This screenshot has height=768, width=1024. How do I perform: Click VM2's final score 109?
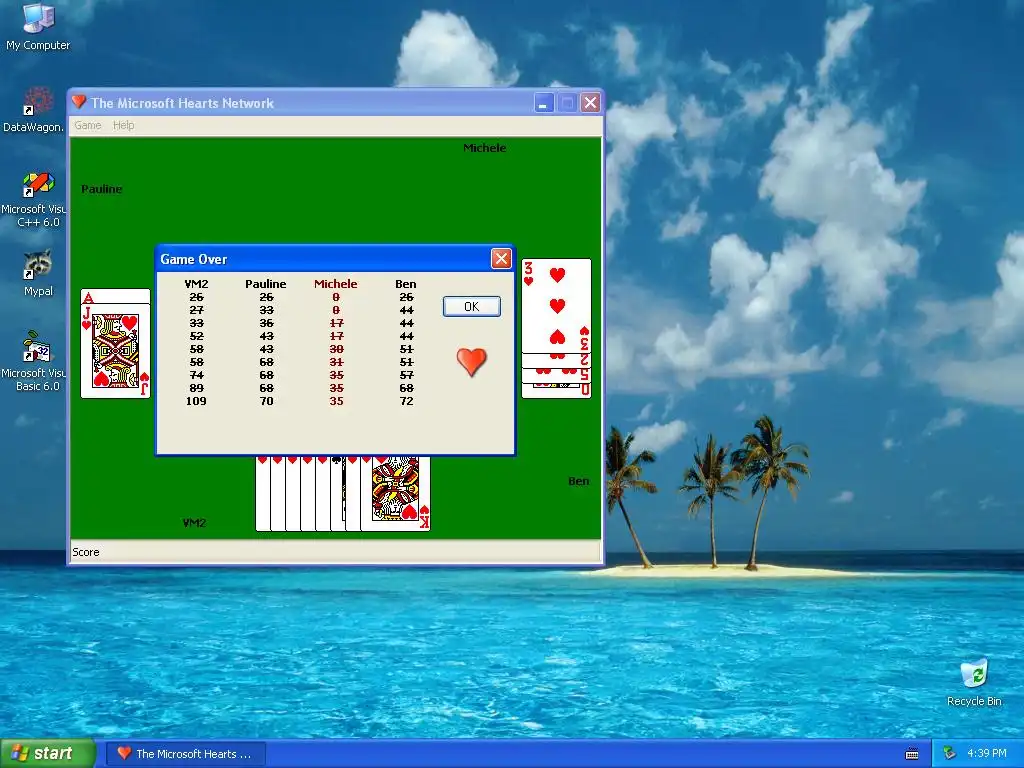coord(196,401)
